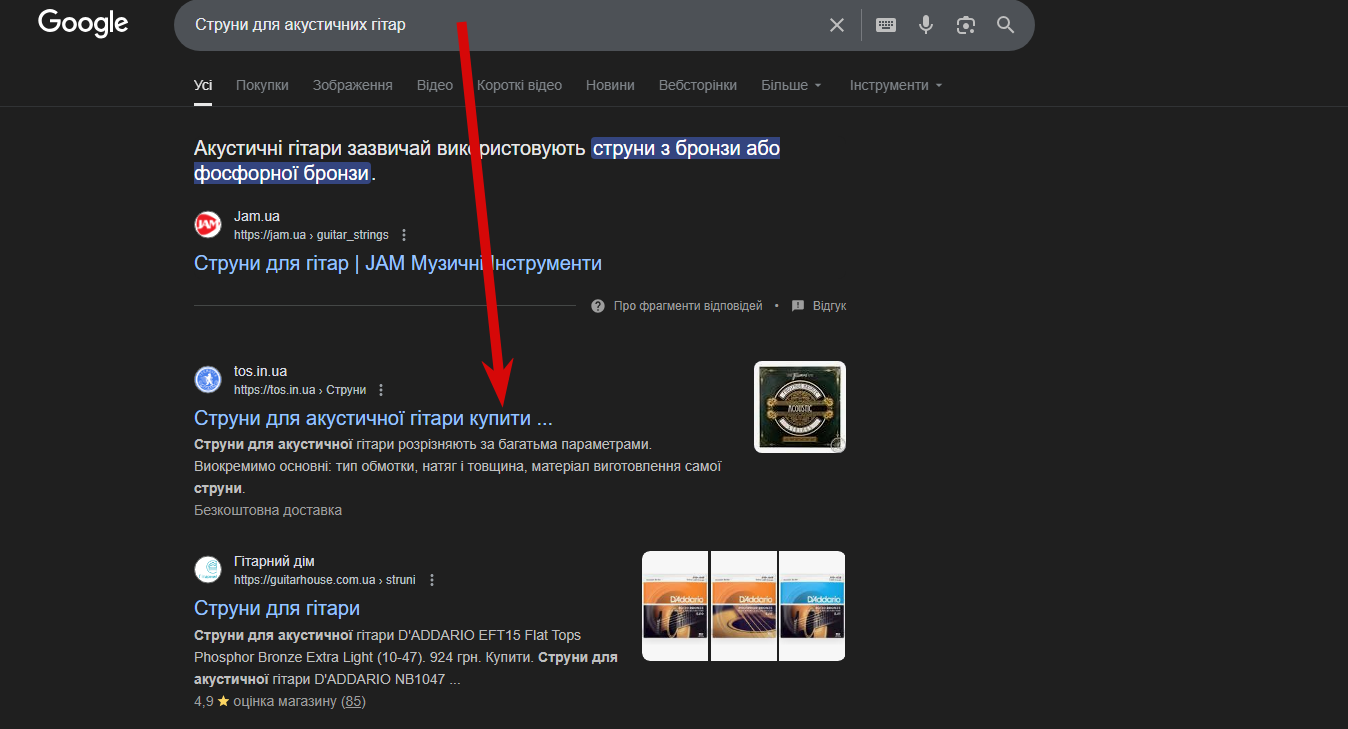This screenshot has width=1348, height=729.
Task: Click highlighted 'струни з бронзи або' snippet text
Action: tap(686, 149)
